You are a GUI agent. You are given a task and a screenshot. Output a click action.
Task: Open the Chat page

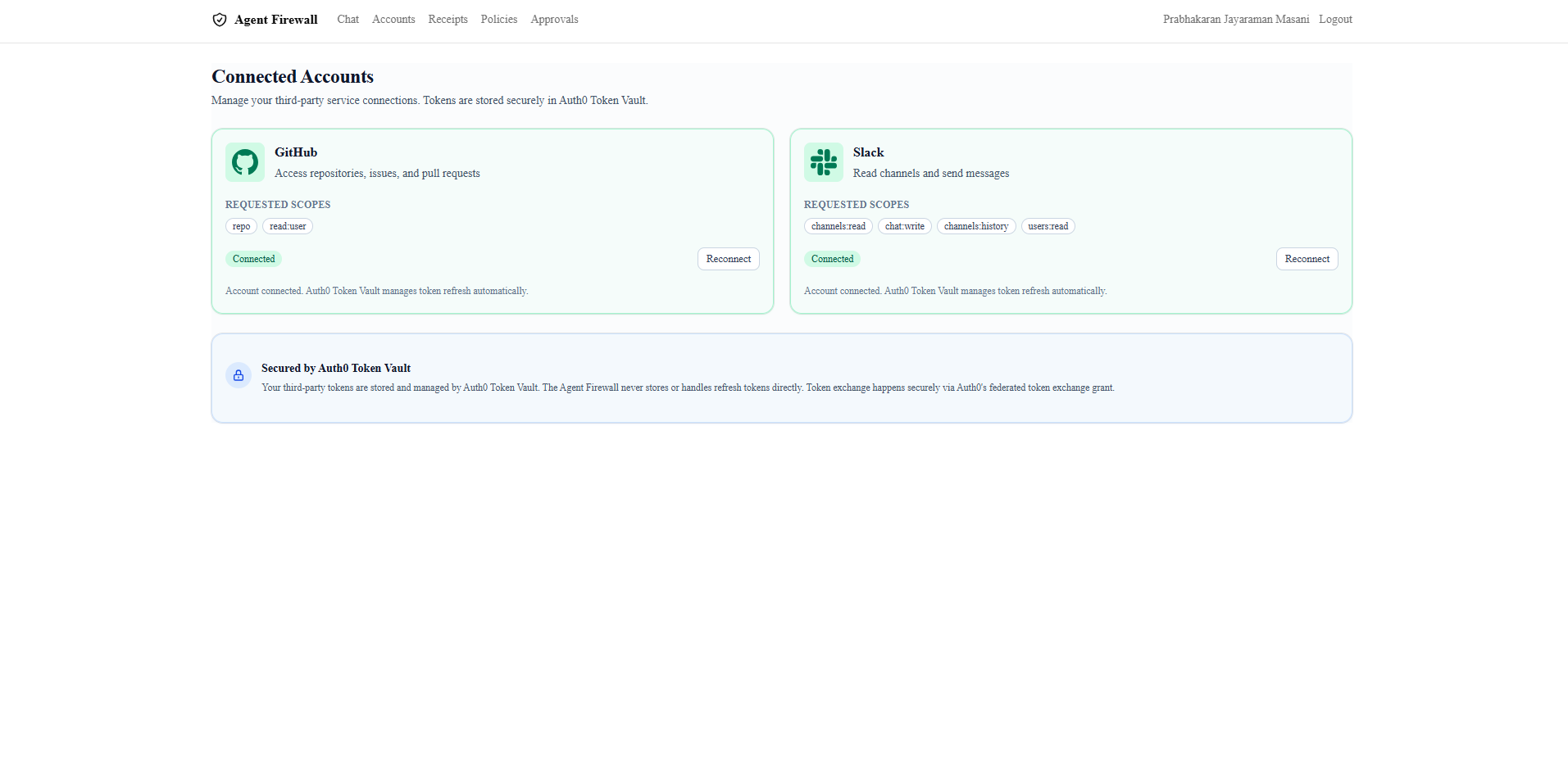pyautogui.click(x=348, y=20)
